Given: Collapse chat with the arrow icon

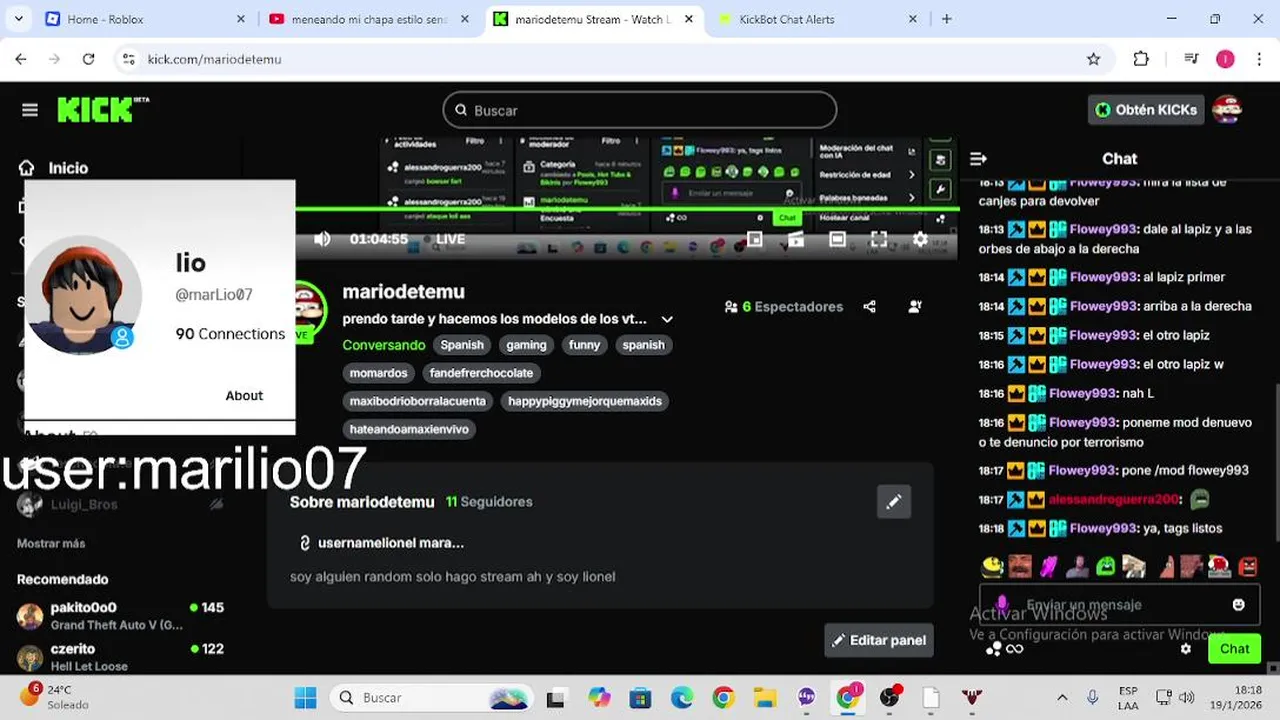Looking at the screenshot, I should pyautogui.click(x=979, y=159).
